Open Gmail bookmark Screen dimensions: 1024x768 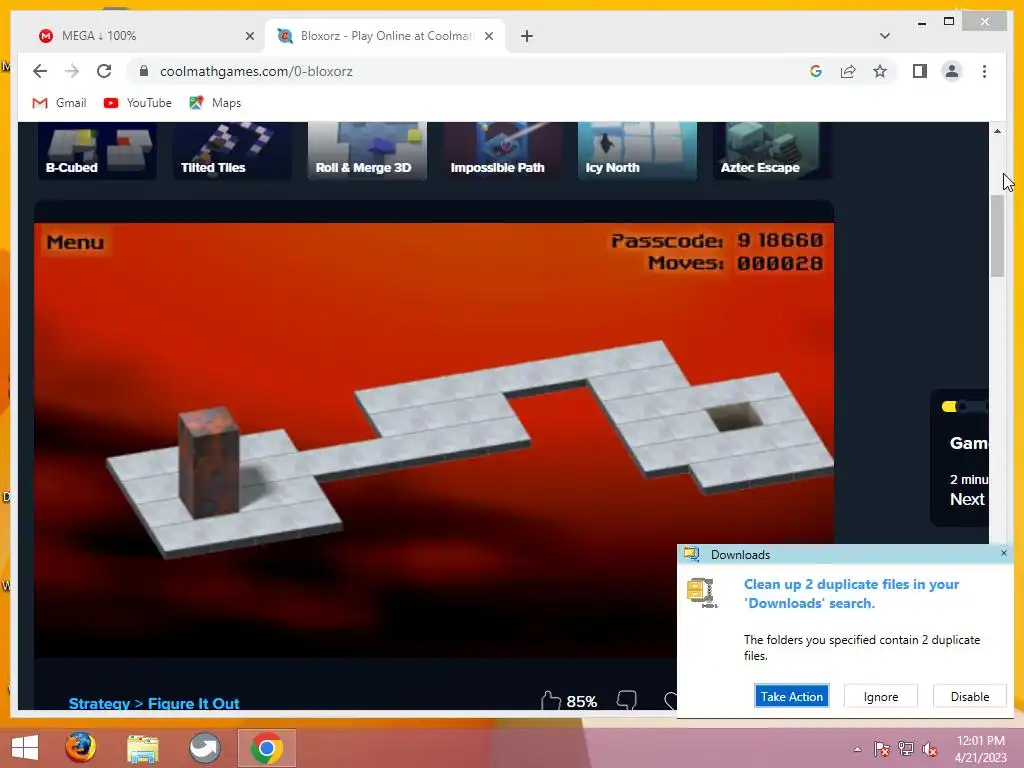click(59, 103)
